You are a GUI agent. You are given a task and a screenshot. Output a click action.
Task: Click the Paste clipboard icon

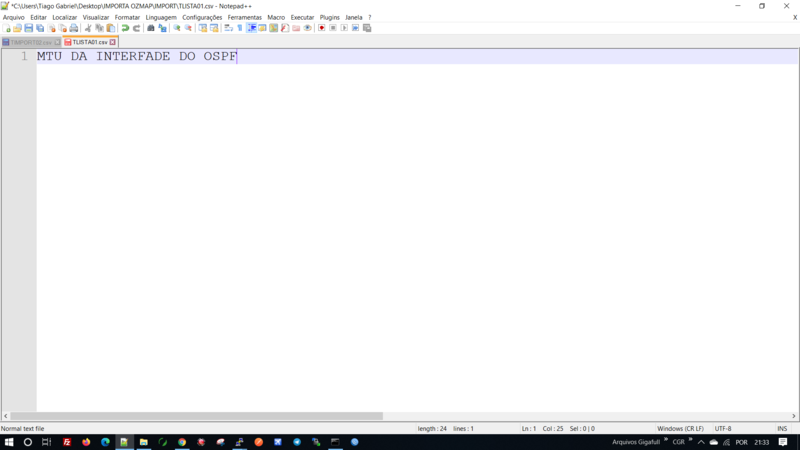pyautogui.click(x=111, y=28)
